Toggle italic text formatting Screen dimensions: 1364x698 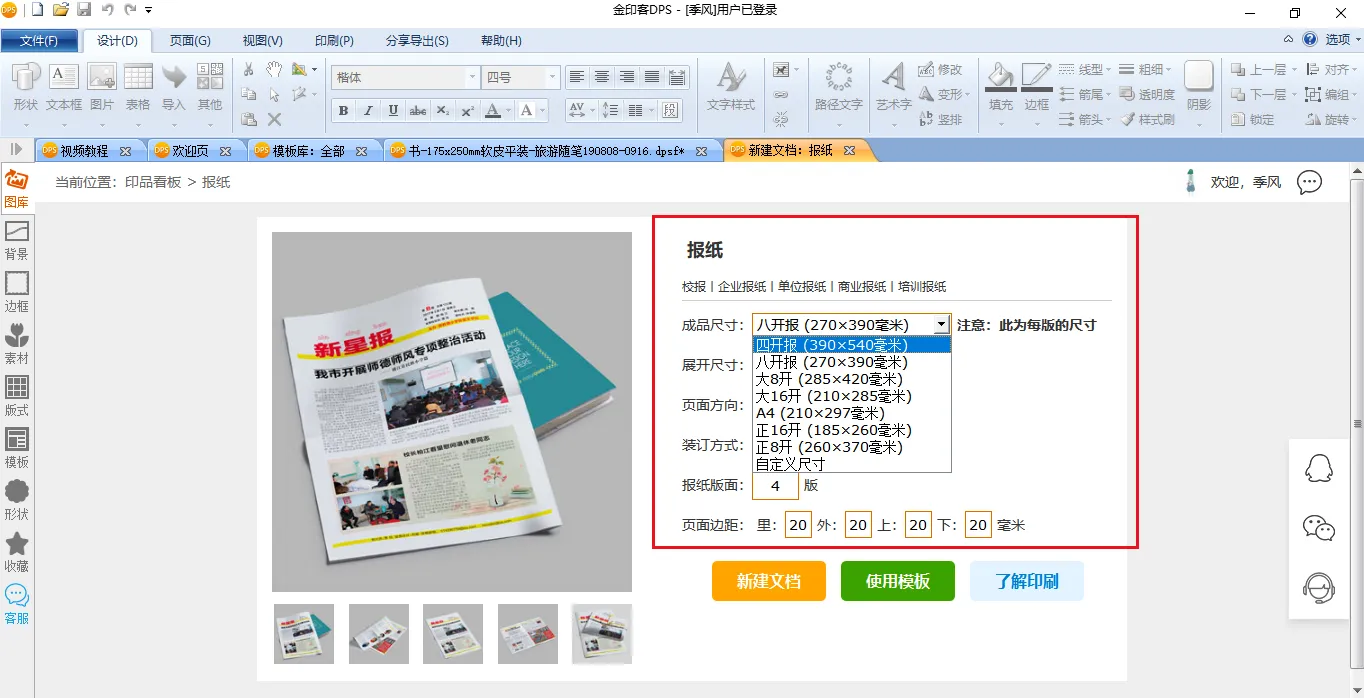(x=368, y=111)
